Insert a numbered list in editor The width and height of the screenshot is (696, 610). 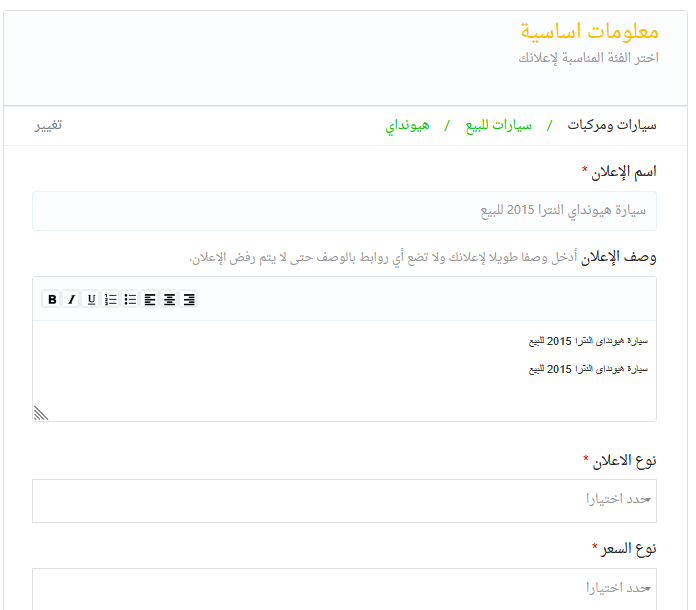click(111, 299)
